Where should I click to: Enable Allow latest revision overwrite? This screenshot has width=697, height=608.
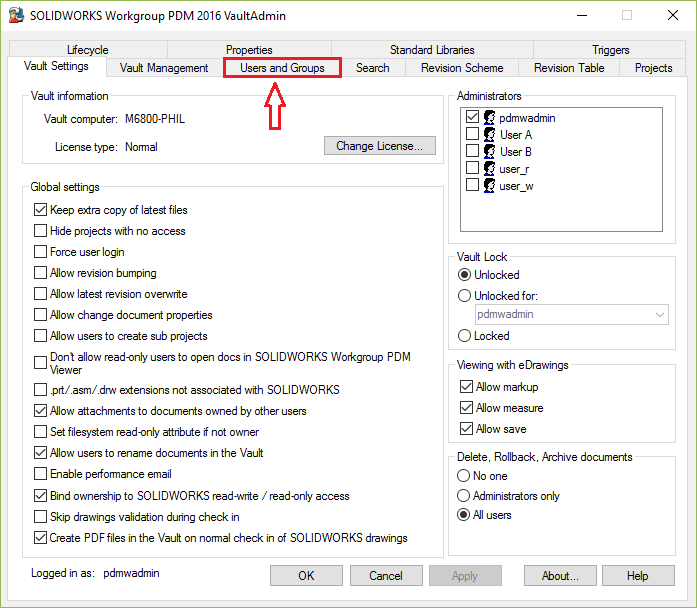pyautogui.click(x=40, y=294)
